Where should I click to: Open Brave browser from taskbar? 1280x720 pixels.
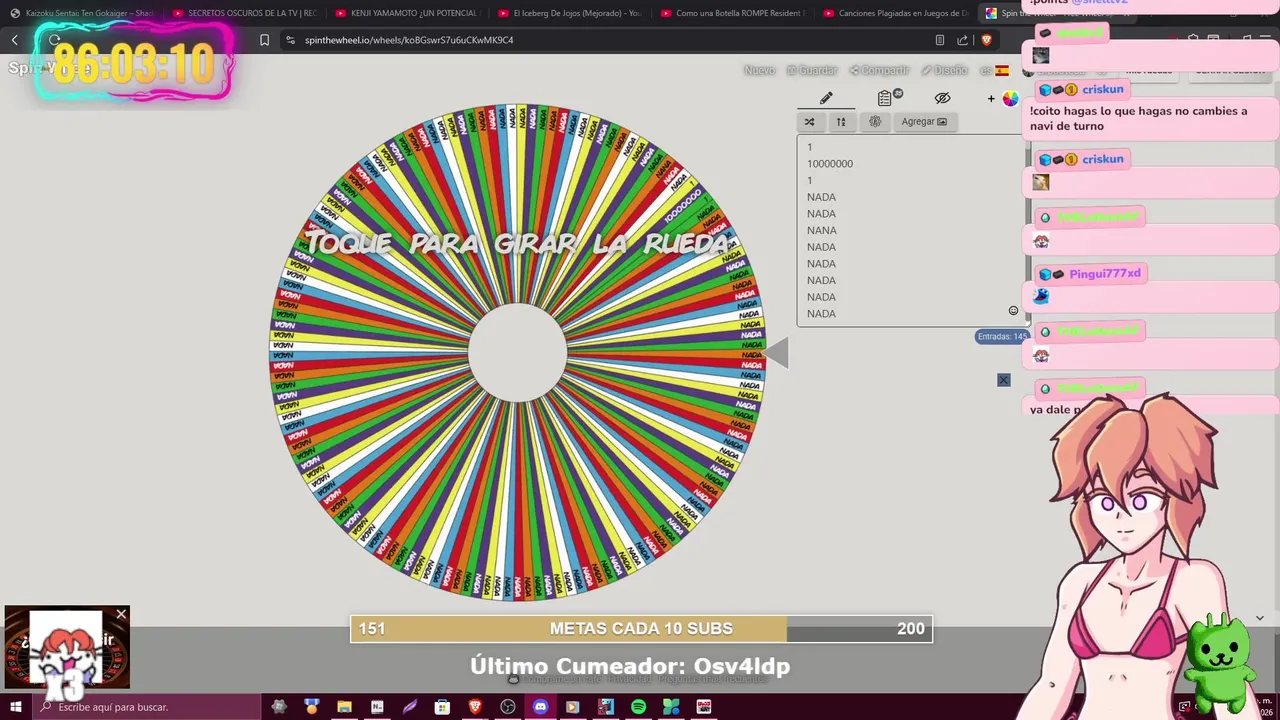pos(475,707)
